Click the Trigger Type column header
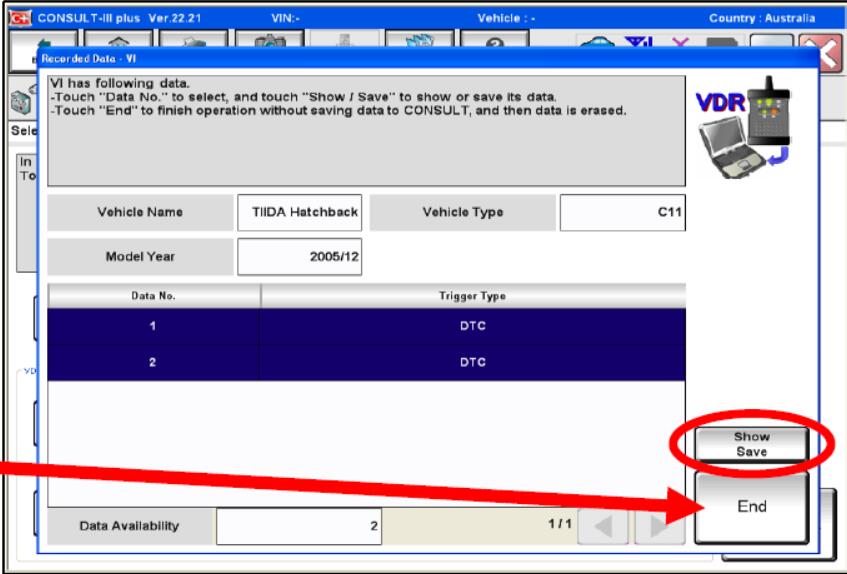This screenshot has height=574, width=847. [x=473, y=296]
